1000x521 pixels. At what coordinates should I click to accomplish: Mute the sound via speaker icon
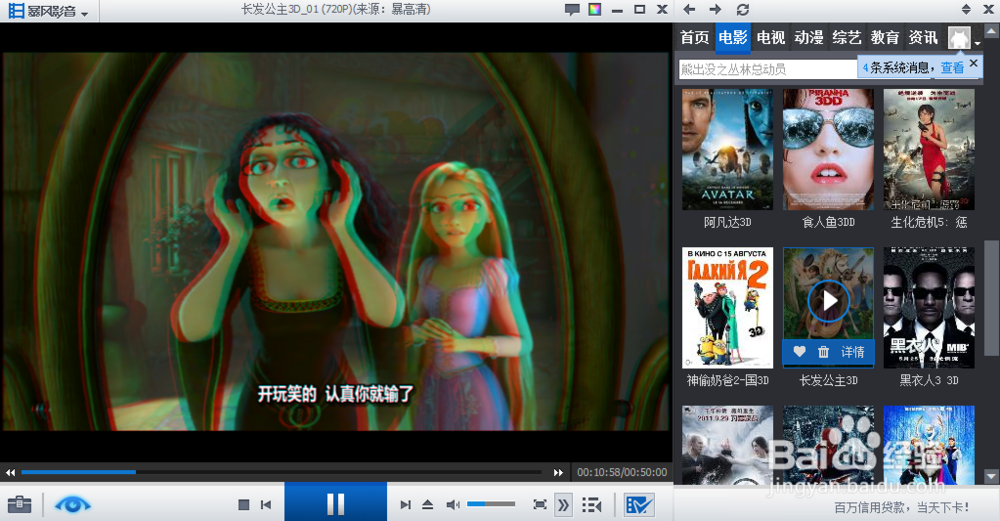[453, 505]
